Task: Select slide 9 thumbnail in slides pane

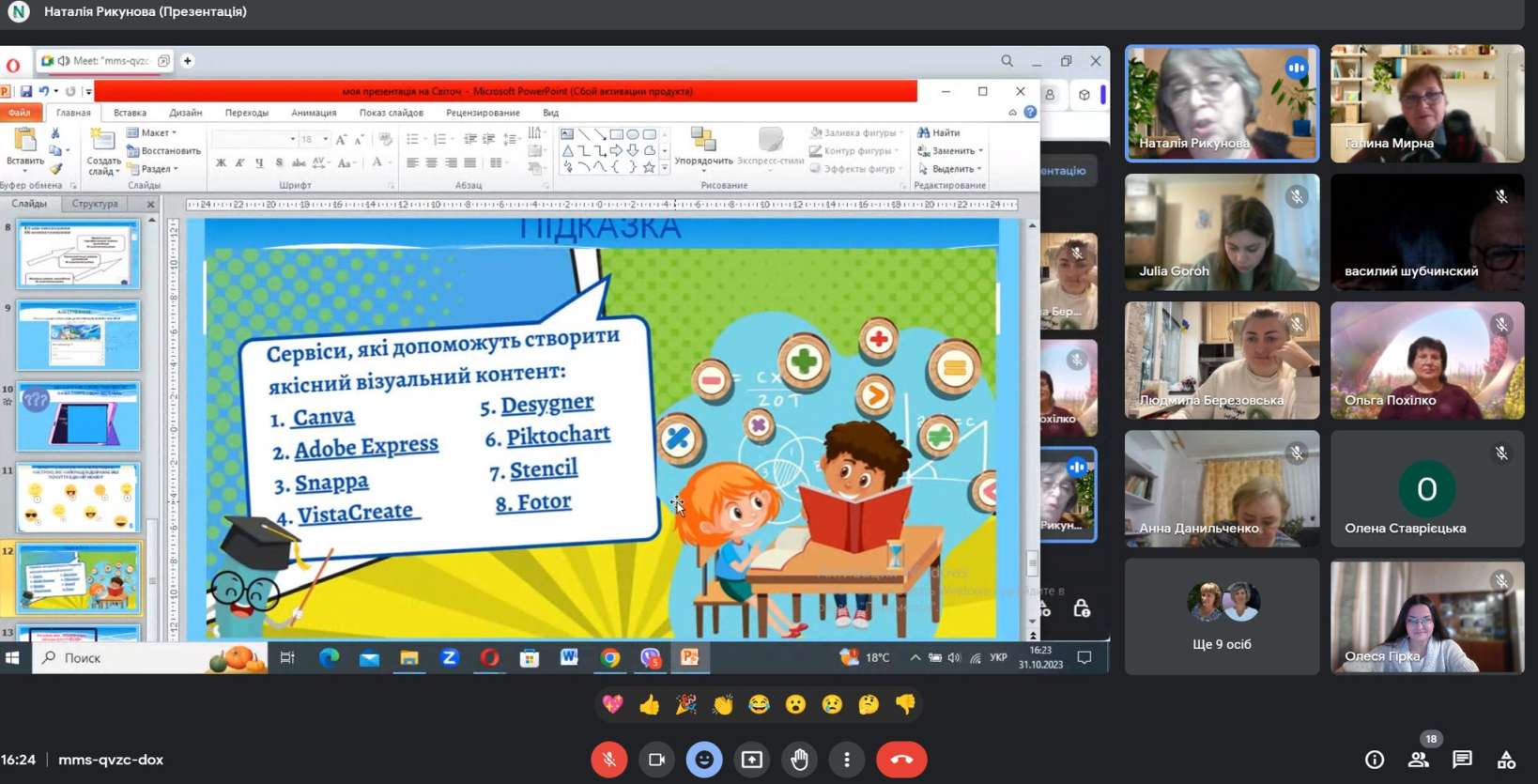Action: [78, 335]
